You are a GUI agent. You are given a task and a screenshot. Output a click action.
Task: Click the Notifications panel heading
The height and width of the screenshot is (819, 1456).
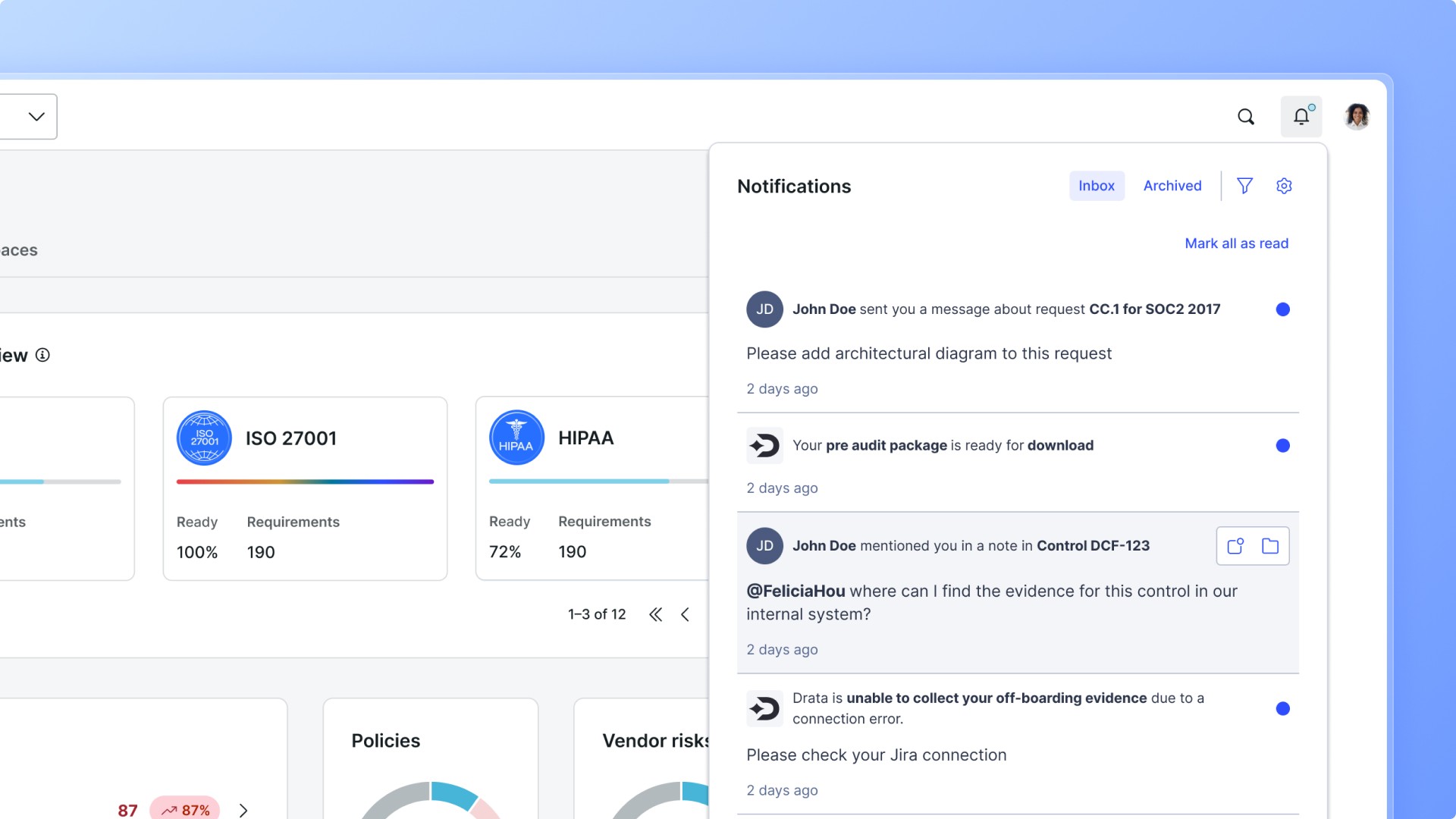coord(794,187)
